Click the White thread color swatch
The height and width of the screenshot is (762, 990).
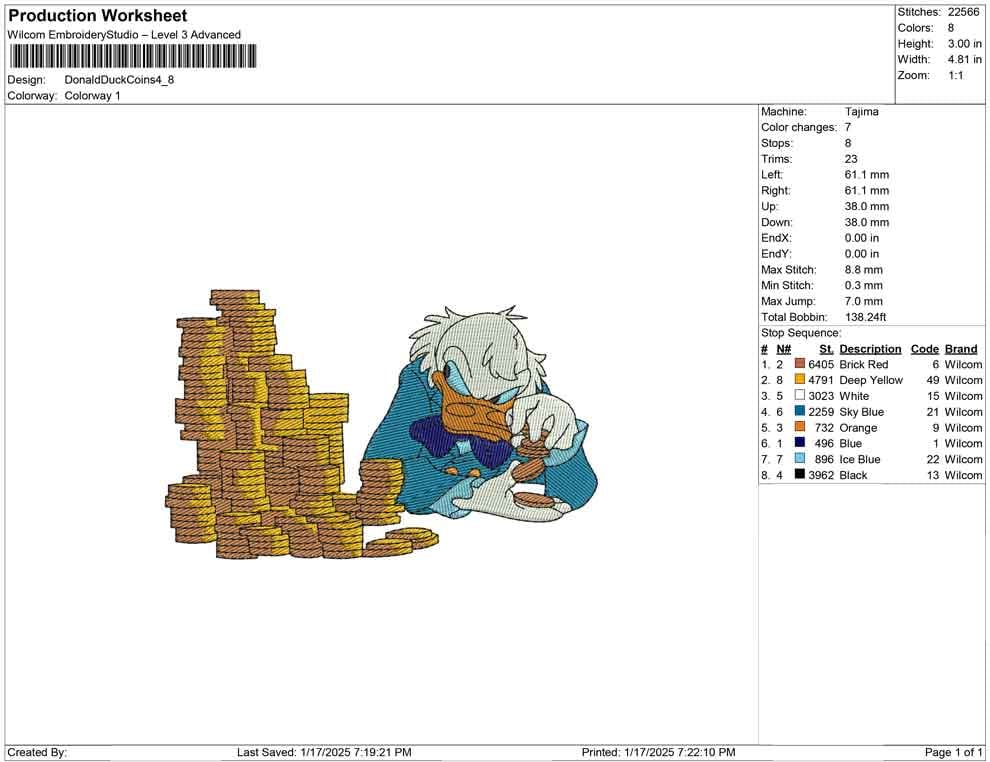pyautogui.click(x=799, y=395)
